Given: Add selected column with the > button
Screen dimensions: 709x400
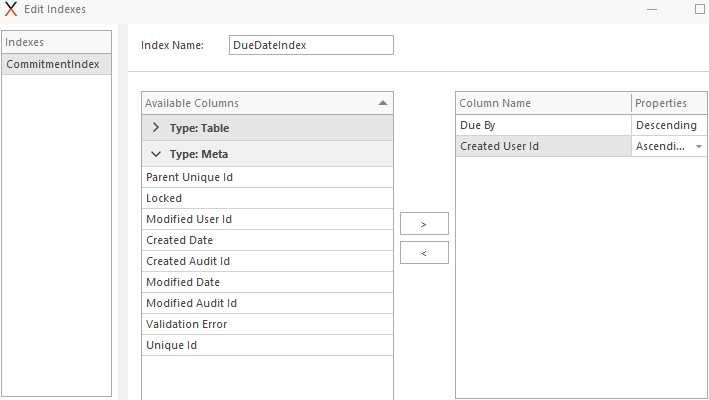Looking at the screenshot, I should tap(424, 224).
